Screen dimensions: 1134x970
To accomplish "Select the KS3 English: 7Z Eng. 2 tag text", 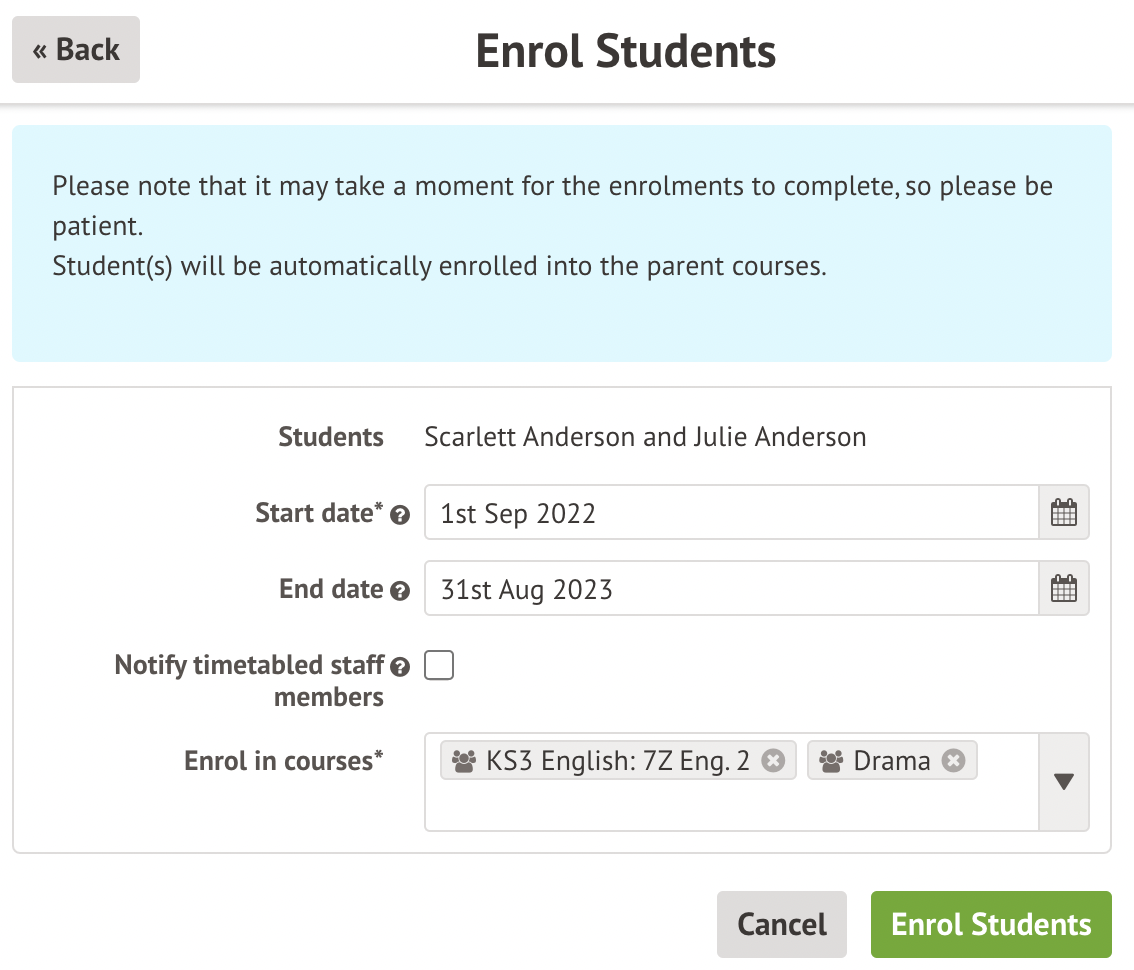I will coord(617,761).
